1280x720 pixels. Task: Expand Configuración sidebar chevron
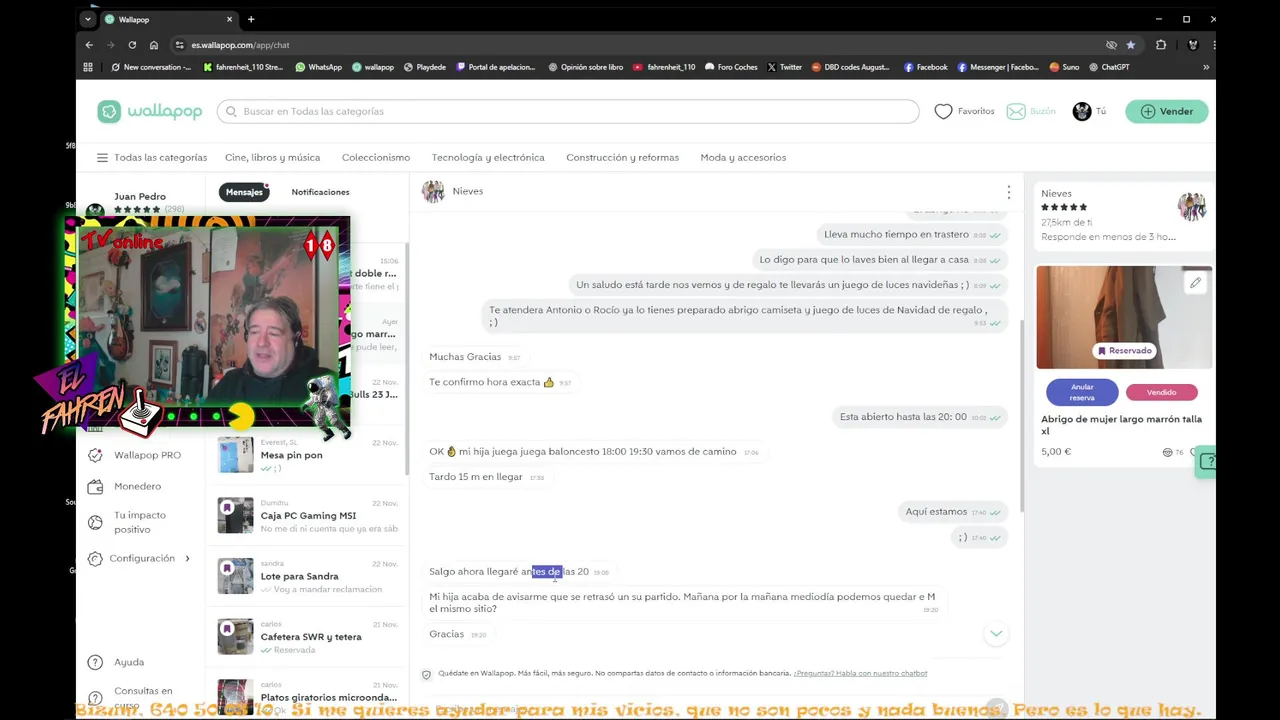[x=187, y=558]
